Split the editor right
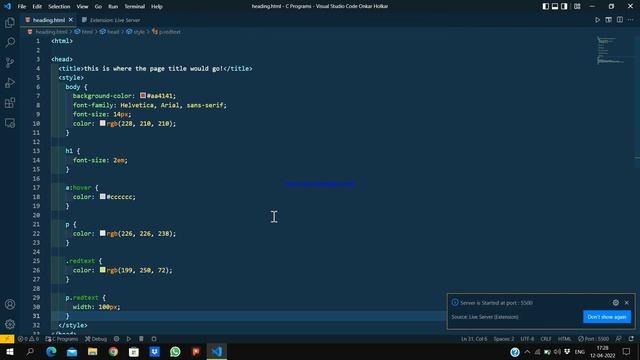This screenshot has height=360, width=640. click(620, 20)
